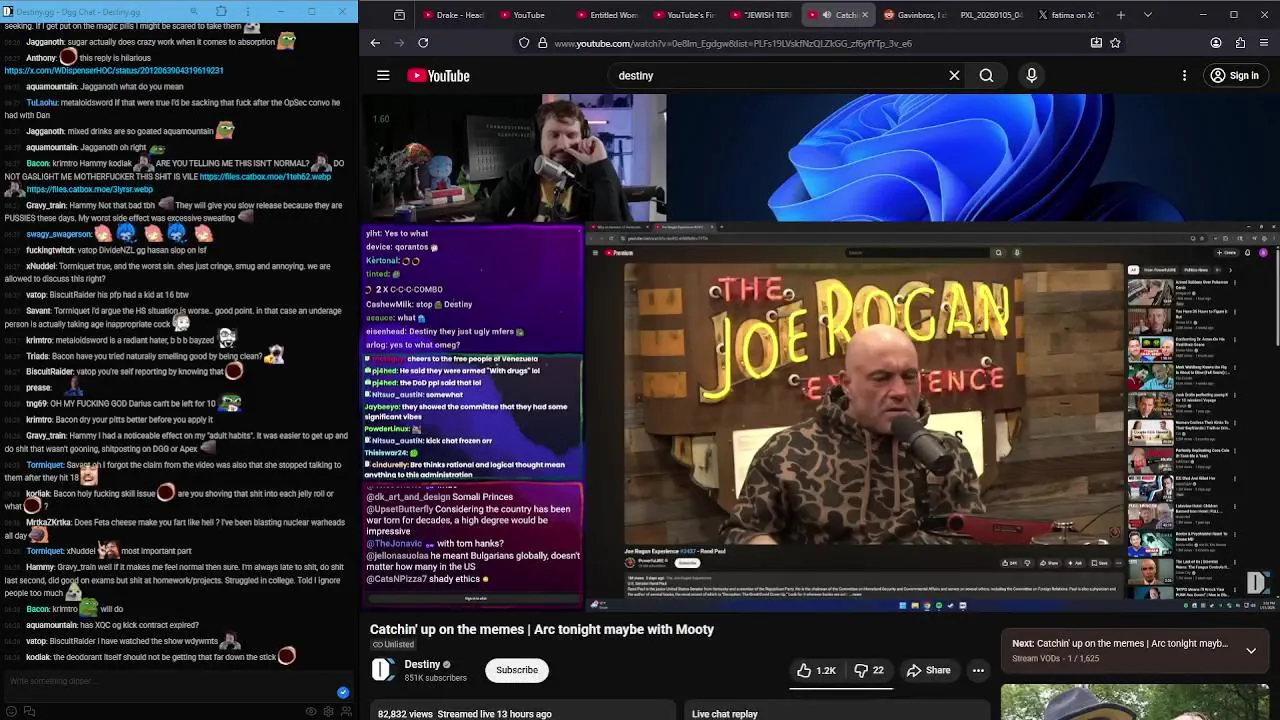Image resolution: width=1280 pixels, height=720 pixels.
Task: Close the active Catchin' tab
Action: pyautogui.click(x=865, y=15)
